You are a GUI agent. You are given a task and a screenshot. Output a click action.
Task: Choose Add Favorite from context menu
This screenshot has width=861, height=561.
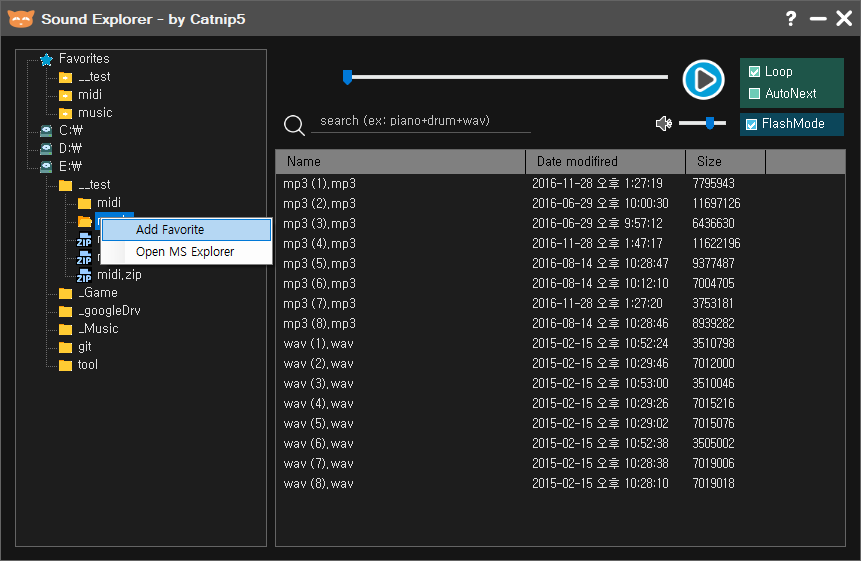pyautogui.click(x=187, y=230)
